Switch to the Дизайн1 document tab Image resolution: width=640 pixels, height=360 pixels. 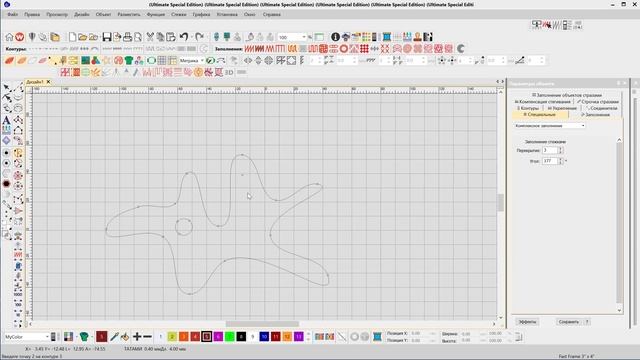(35, 82)
